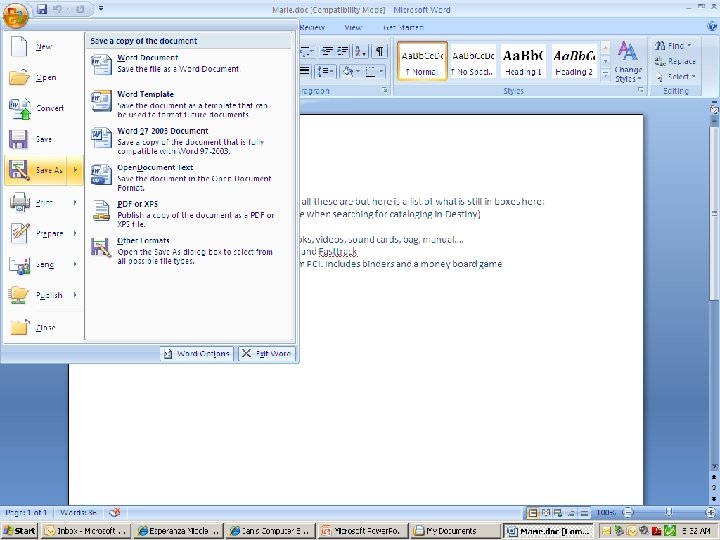This screenshot has width=720, height=540.
Task: Switch to the View ribbon tab
Action: (353, 27)
